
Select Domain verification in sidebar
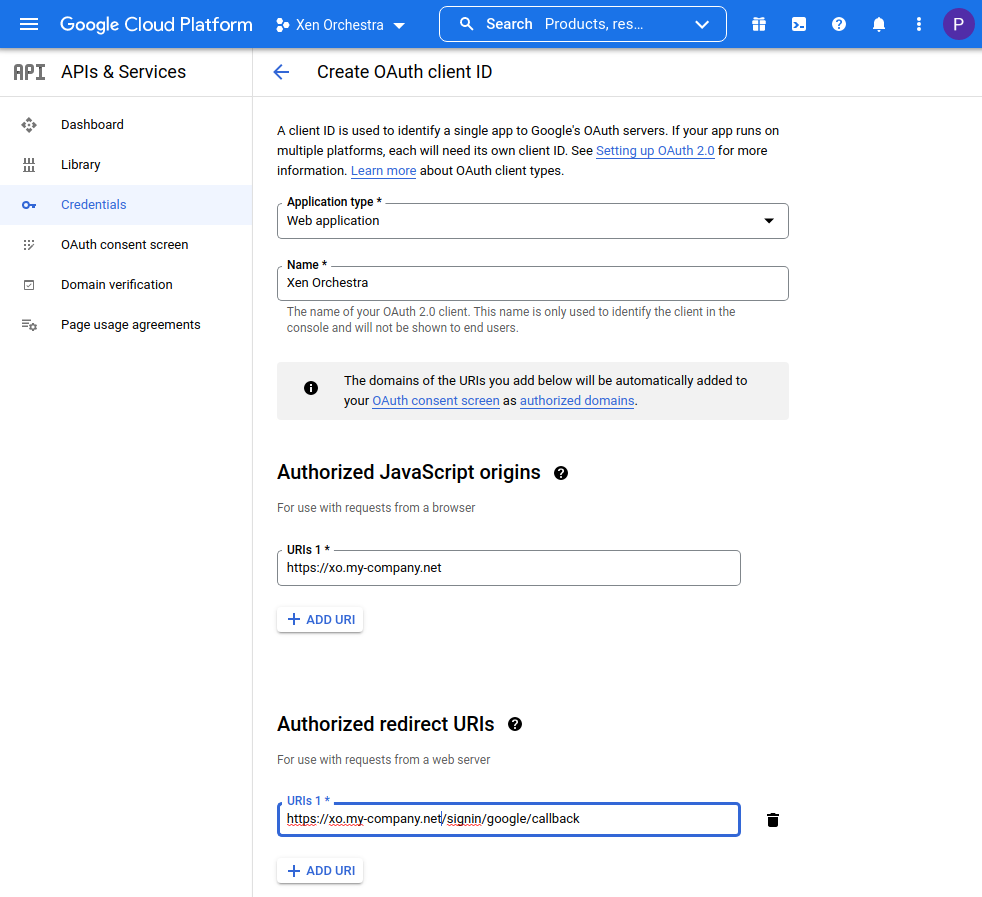116,285
